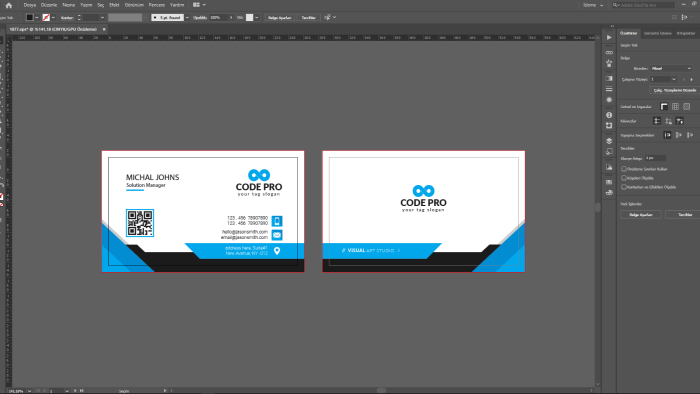This screenshot has width=700, height=394.
Task: Open the Nesne menu
Action: [68, 5]
